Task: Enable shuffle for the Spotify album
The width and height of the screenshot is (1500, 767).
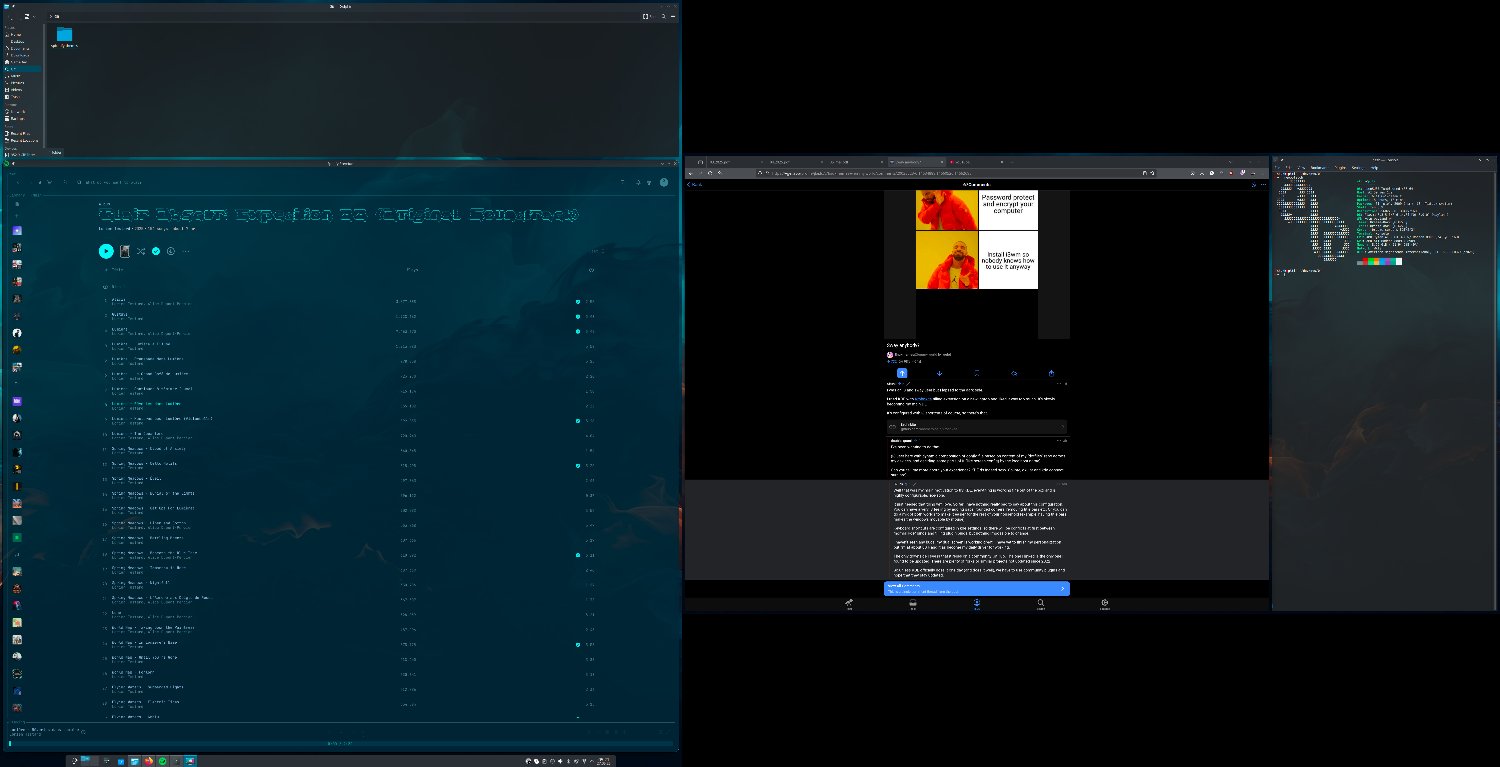Action: click(x=141, y=251)
